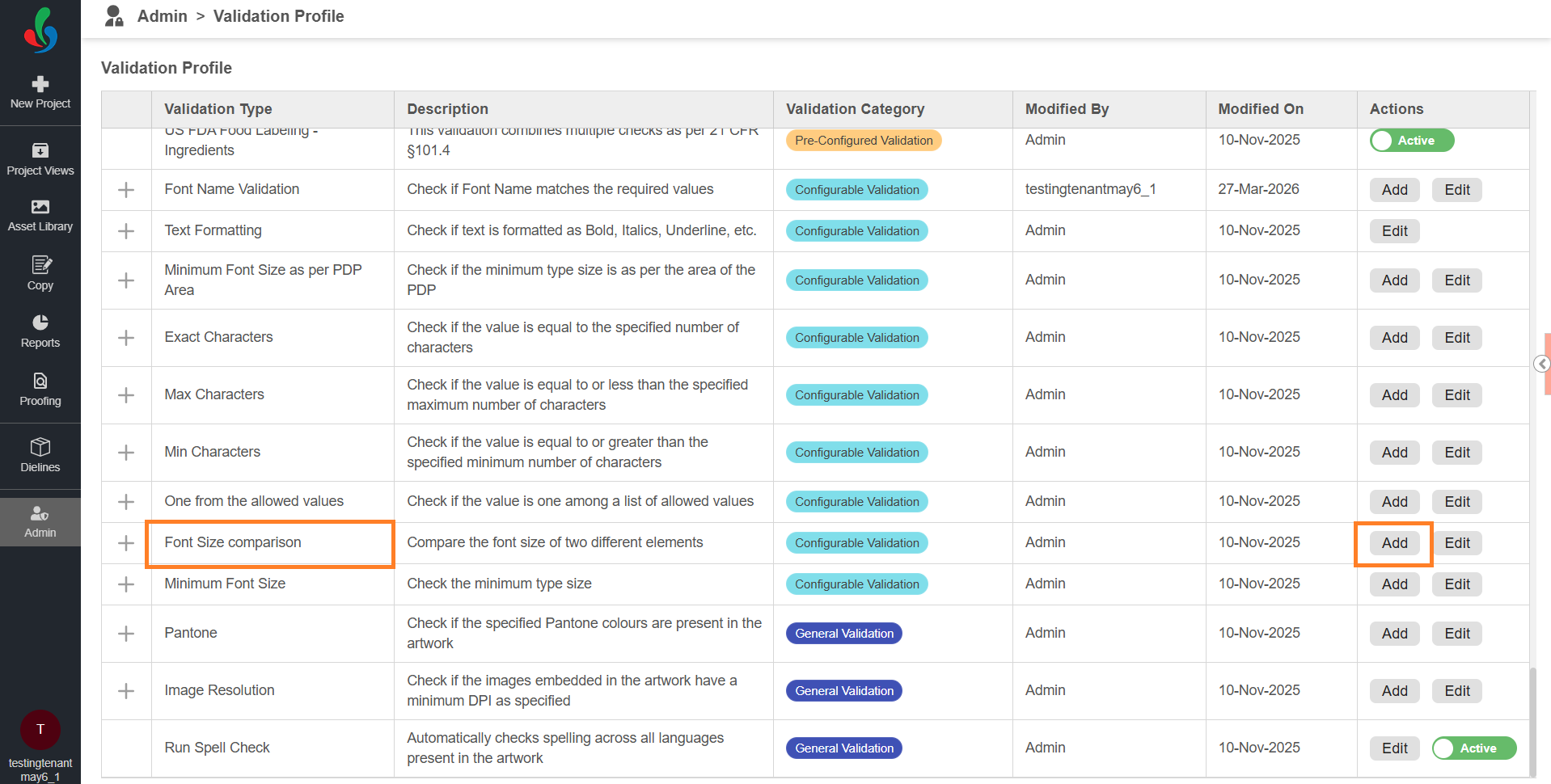Click the New Project plus icon
The width and height of the screenshot is (1551, 784).
click(x=40, y=84)
